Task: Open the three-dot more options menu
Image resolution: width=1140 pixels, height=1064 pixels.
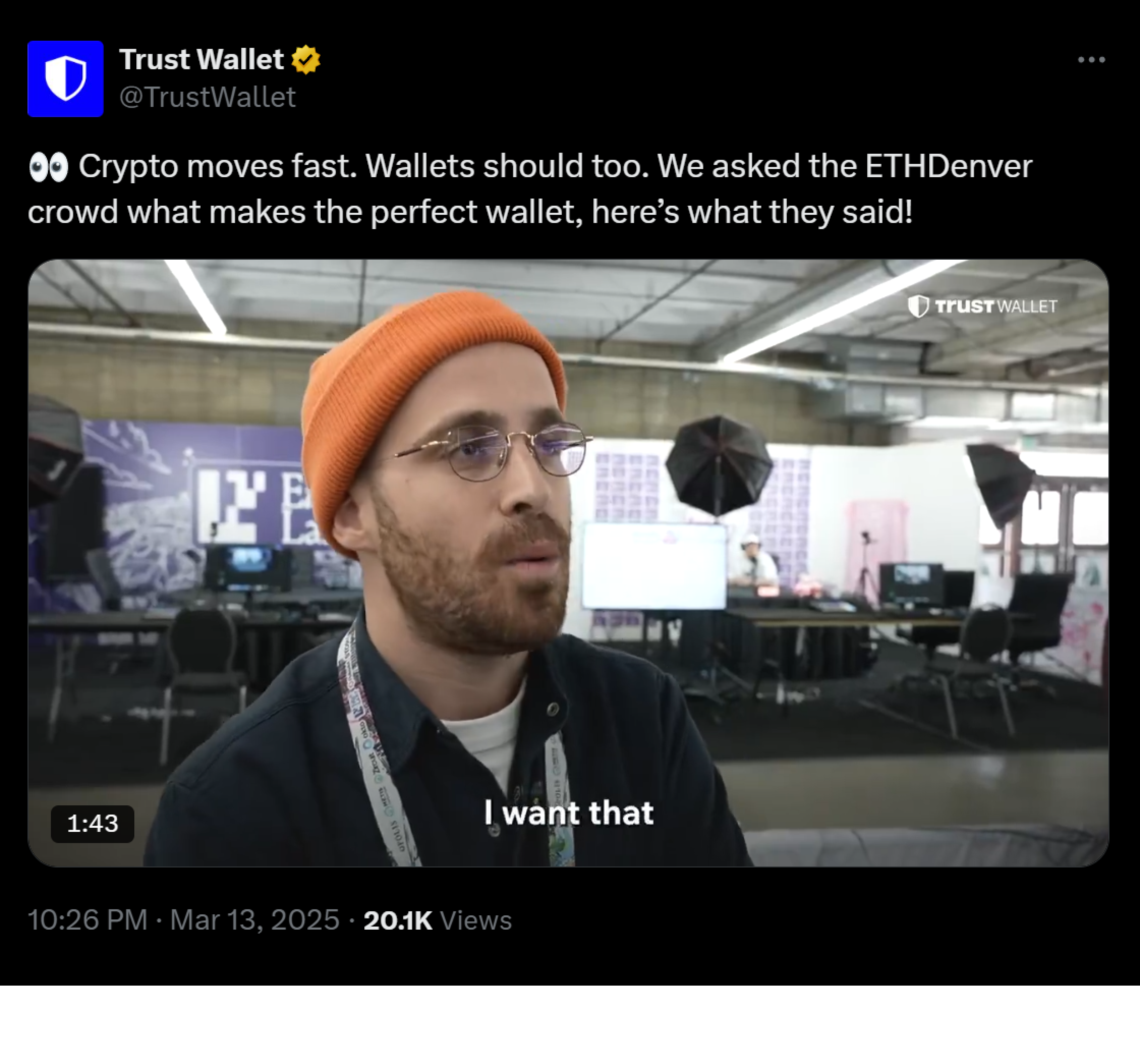Action: tap(1091, 60)
